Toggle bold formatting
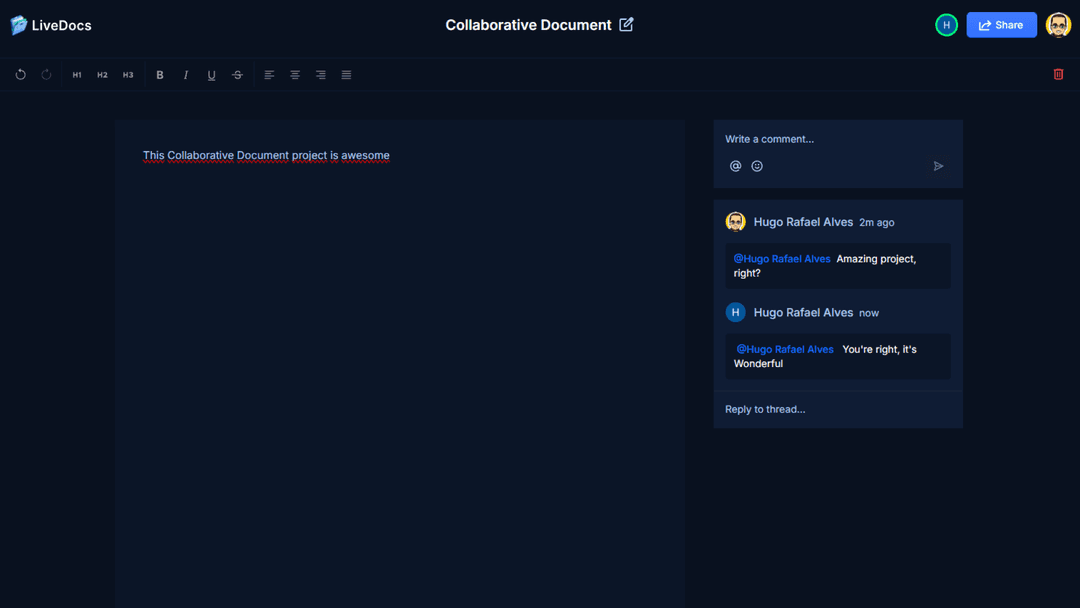This screenshot has width=1080, height=608. click(159, 74)
